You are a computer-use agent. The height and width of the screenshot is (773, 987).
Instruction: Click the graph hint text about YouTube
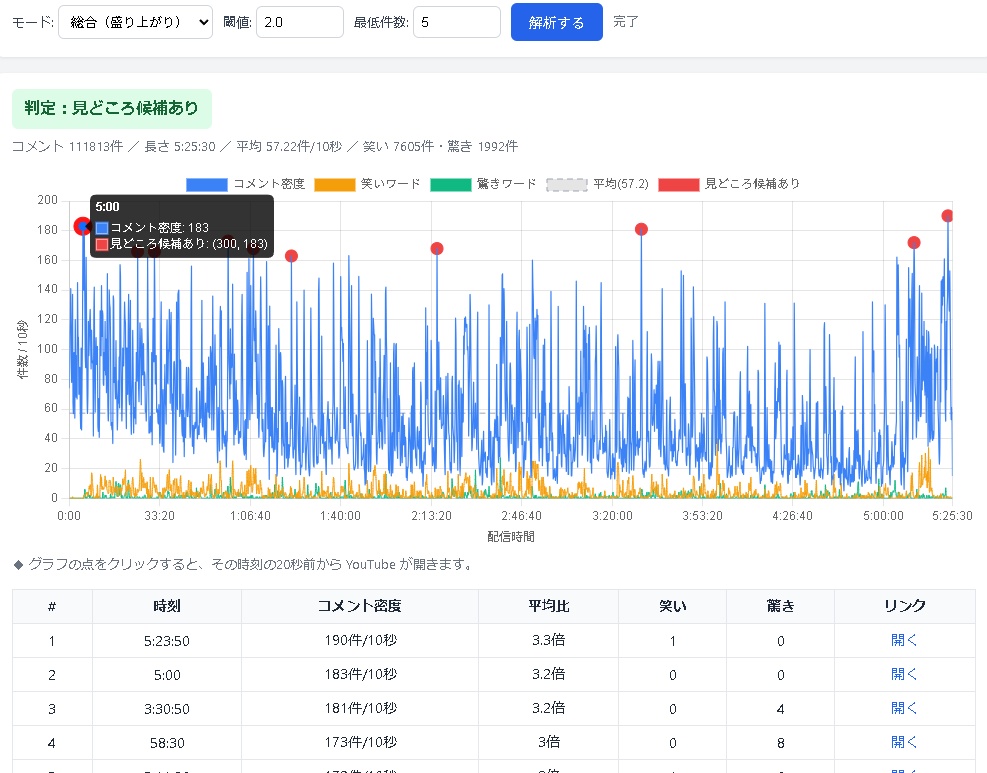coord(244,564)
